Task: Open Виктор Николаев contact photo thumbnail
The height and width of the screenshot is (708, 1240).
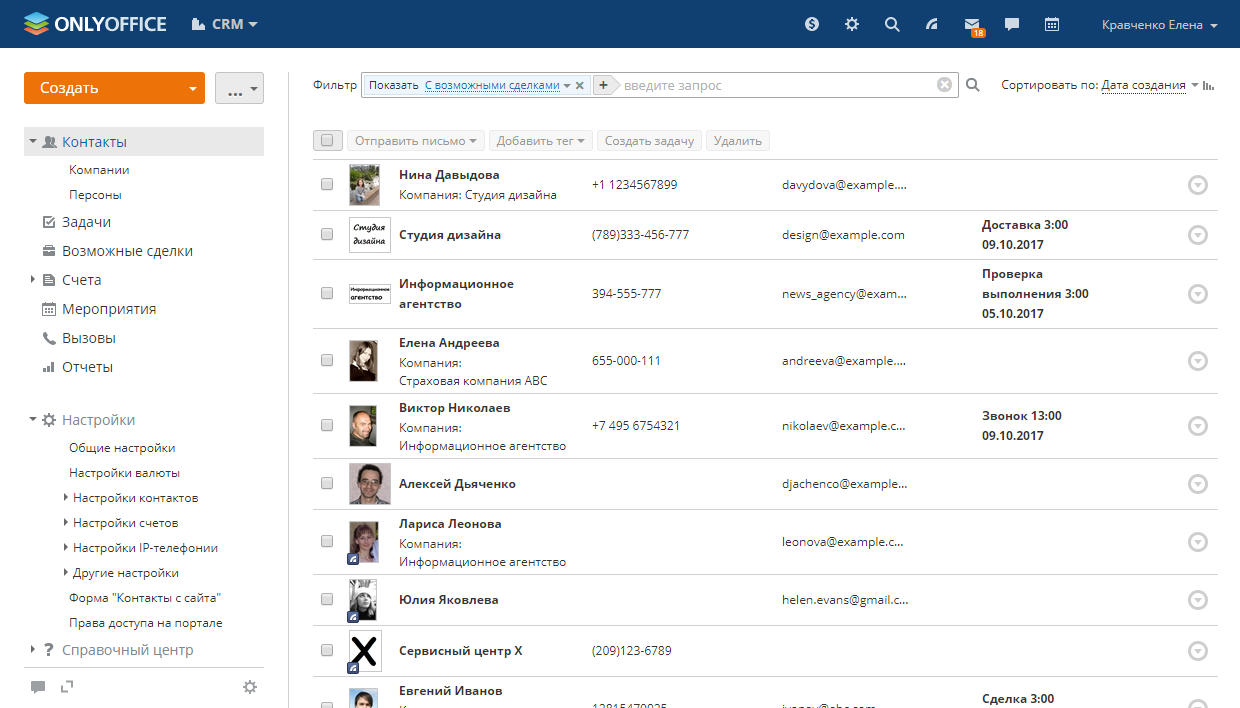Action: (363, 426)
